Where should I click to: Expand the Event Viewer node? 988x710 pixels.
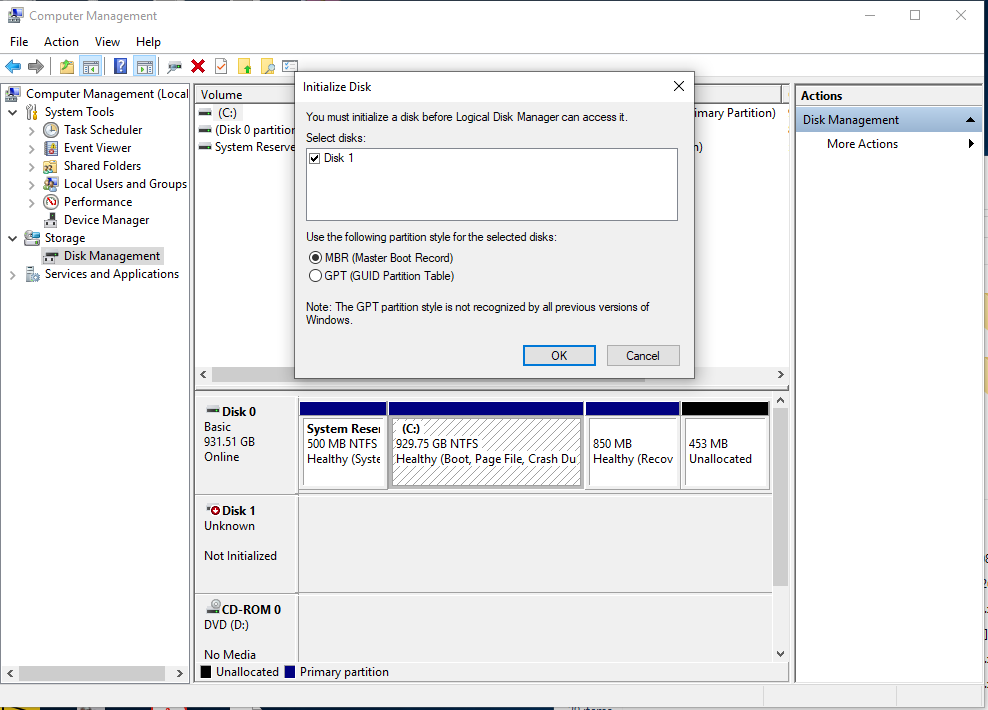[x=32, y=149]
